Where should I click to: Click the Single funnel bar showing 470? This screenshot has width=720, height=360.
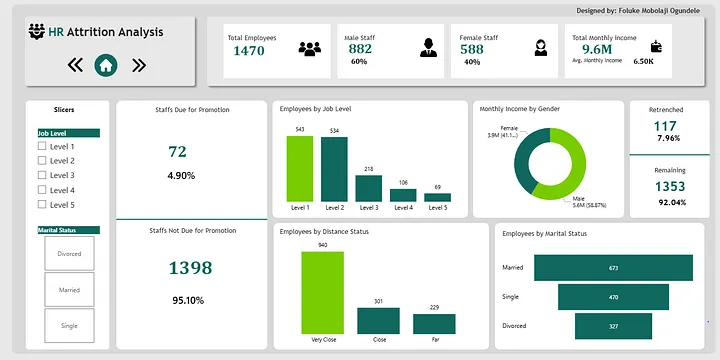[613, 297]
